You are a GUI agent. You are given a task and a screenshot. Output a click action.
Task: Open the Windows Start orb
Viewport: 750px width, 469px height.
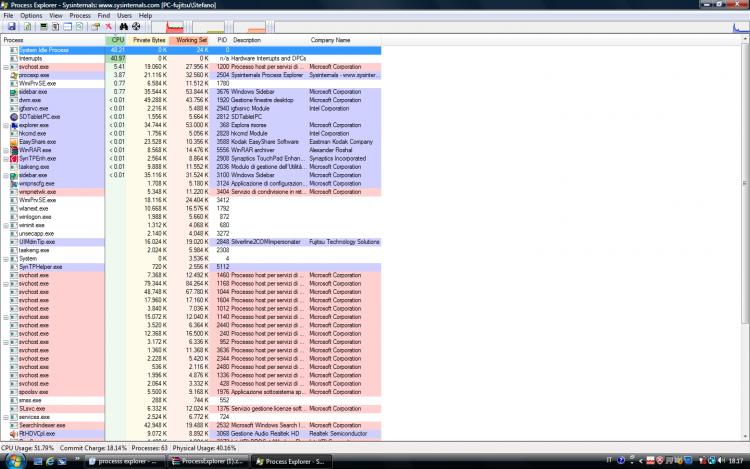click(15, 461)
